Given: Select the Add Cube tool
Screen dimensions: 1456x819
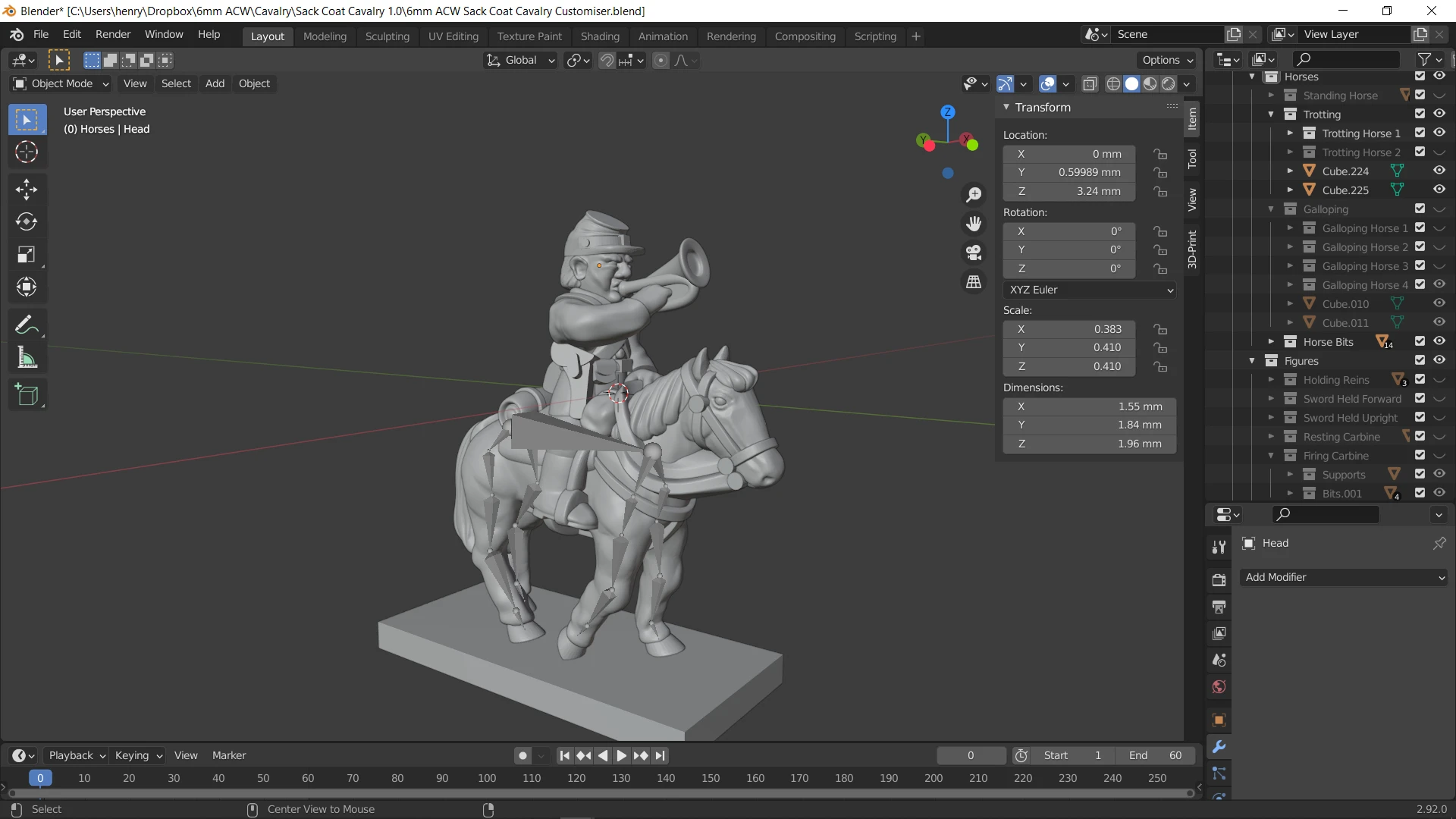Looking at the screenshot, I should 27,395.
